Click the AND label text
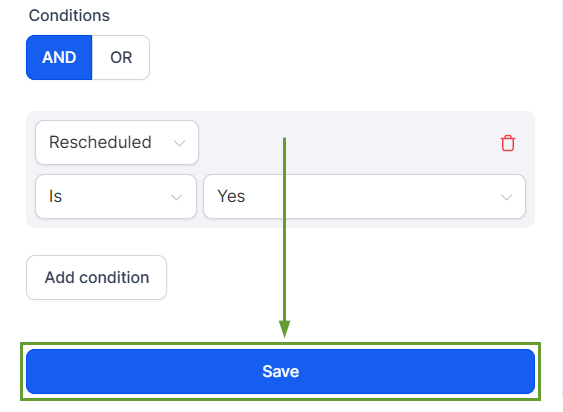Viewport: 563px width, 412px height. [59, 57]
